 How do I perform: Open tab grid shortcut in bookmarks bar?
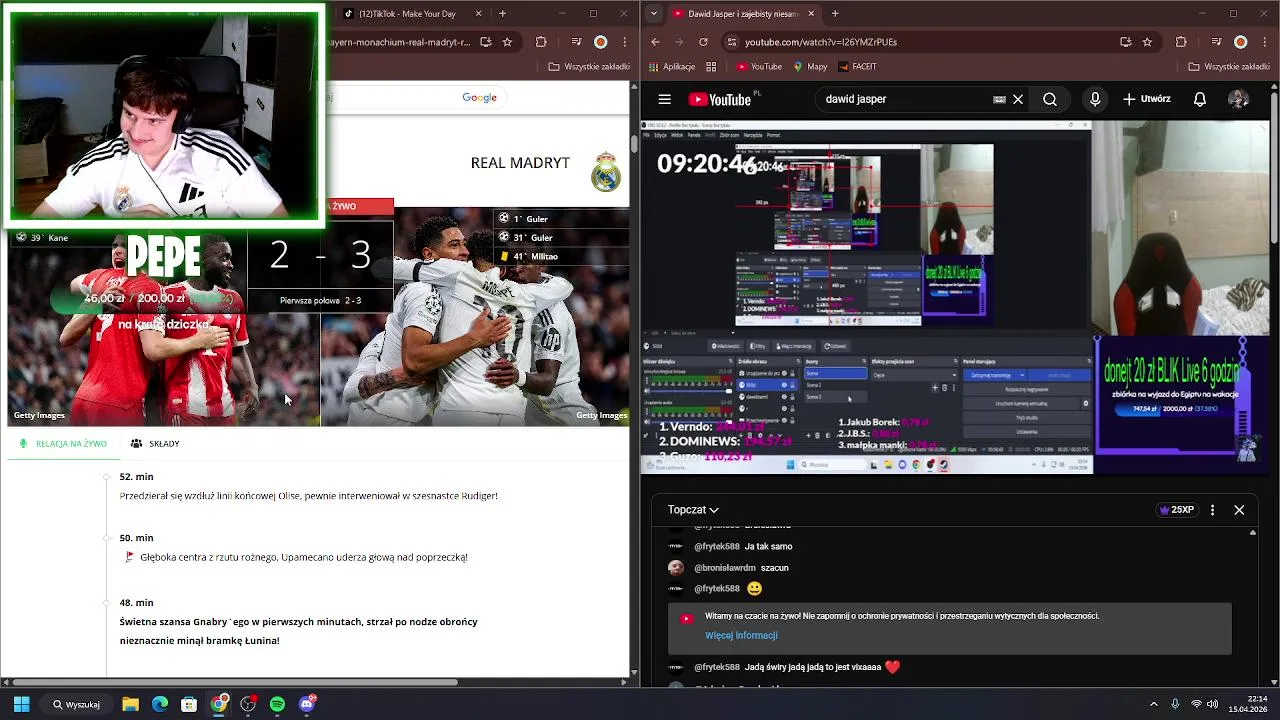711,67
